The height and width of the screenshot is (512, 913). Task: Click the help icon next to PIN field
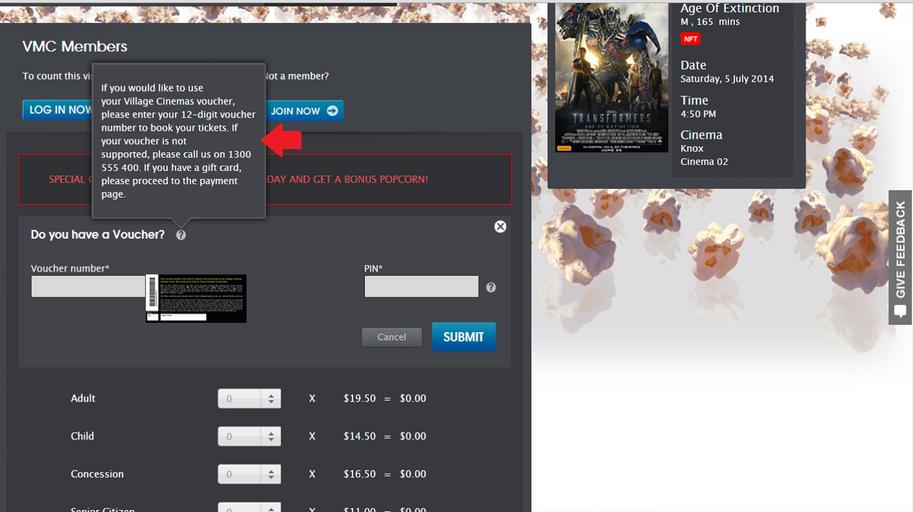coord(491,288)
